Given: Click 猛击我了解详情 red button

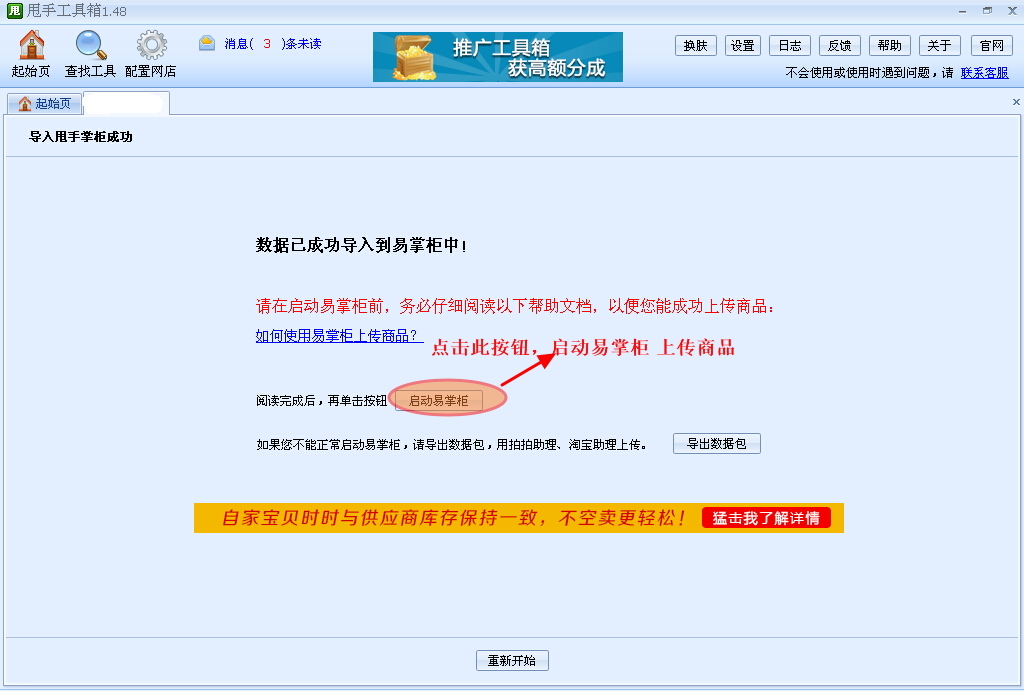Looking at the screenshot, I should tap(766, 518).
